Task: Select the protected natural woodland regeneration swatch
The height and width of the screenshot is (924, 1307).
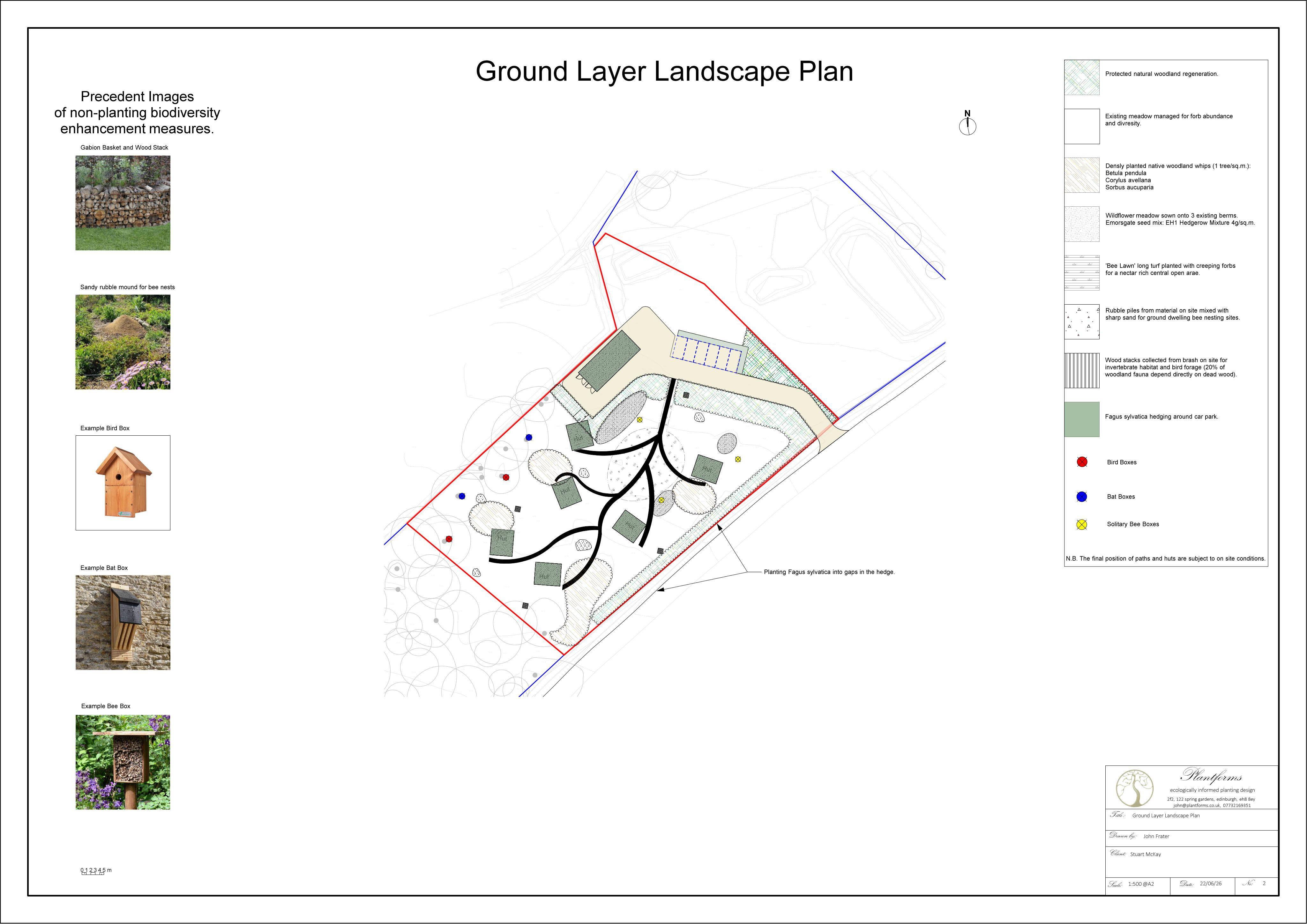Action: (x=1082, y=78)
